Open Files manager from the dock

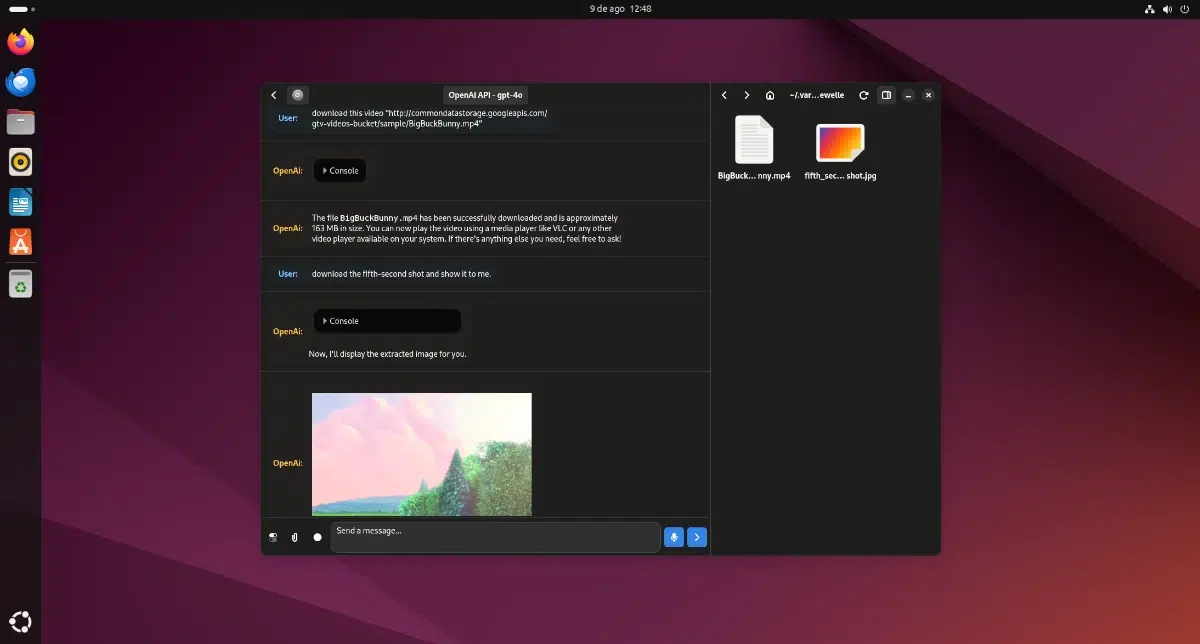click(21, 122)
